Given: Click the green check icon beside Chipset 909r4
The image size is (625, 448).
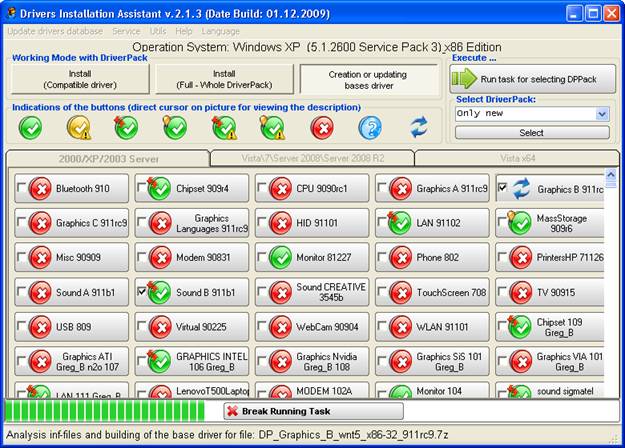Looking at the screenshot, I should 160,188.
